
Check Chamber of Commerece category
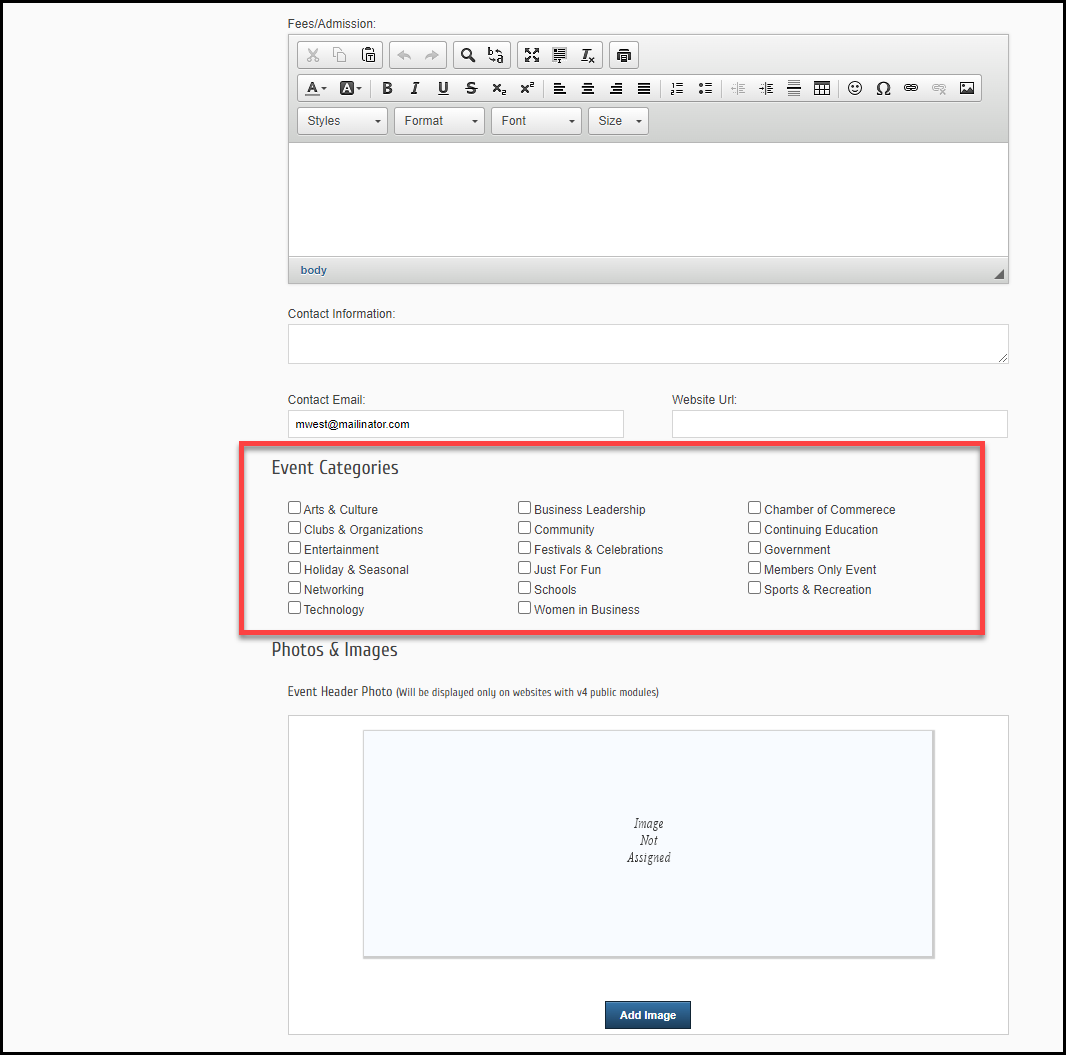click(755, 508)
